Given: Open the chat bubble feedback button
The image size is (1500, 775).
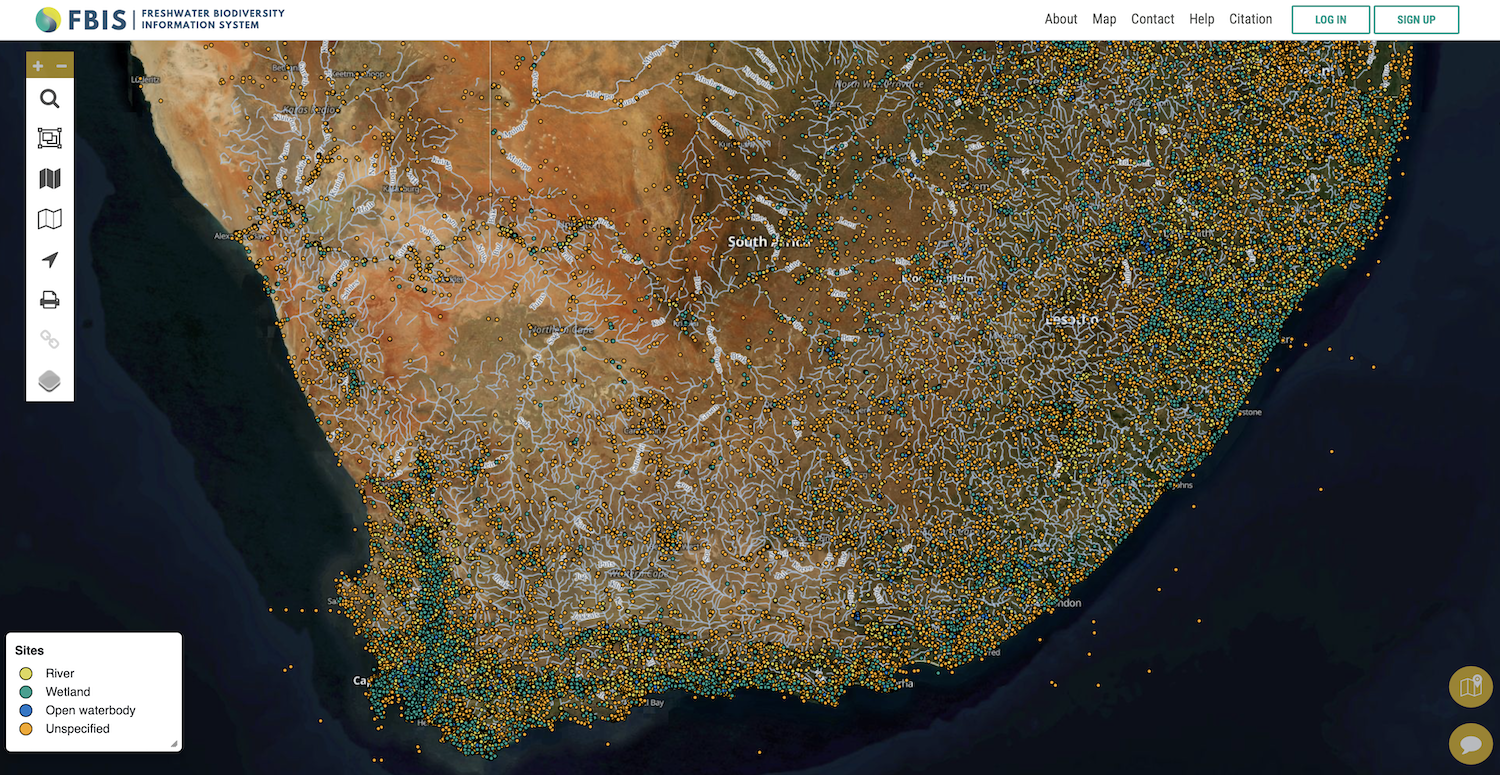Looking at the screenshot, I should pos(1470,744).
